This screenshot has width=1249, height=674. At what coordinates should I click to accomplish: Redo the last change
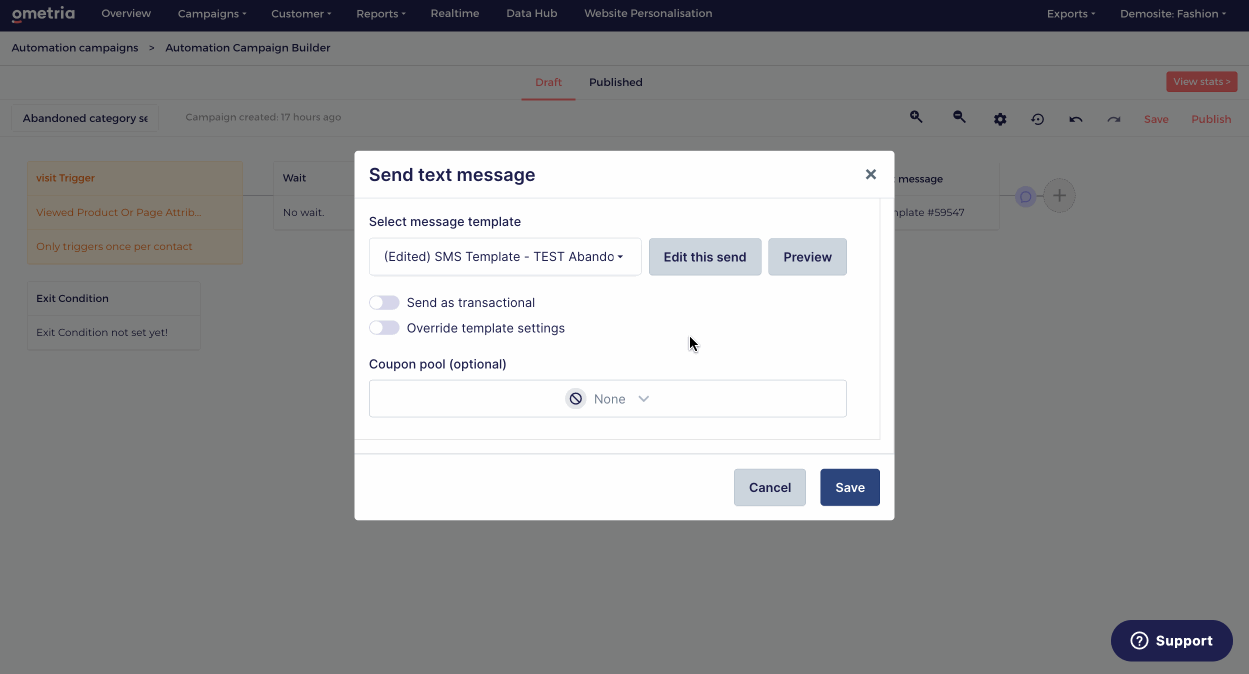coord(1114,119)
